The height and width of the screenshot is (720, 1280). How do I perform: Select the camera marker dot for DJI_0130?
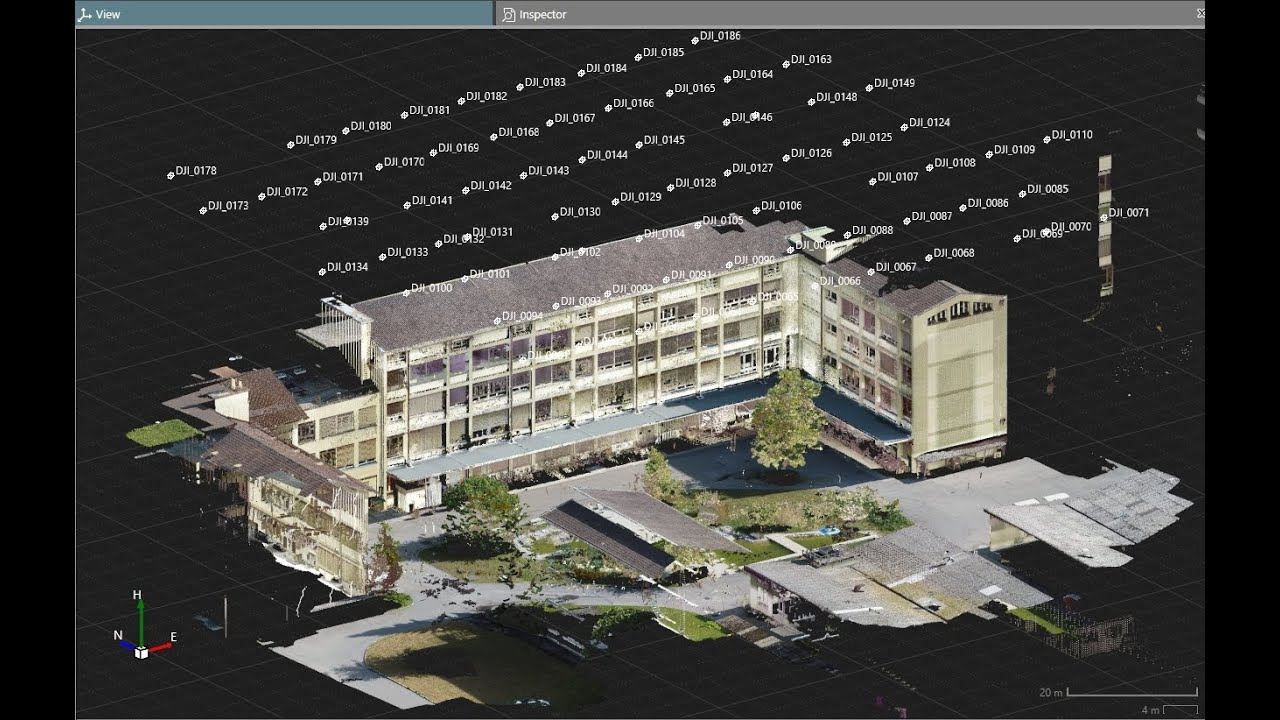click(555, 216)
